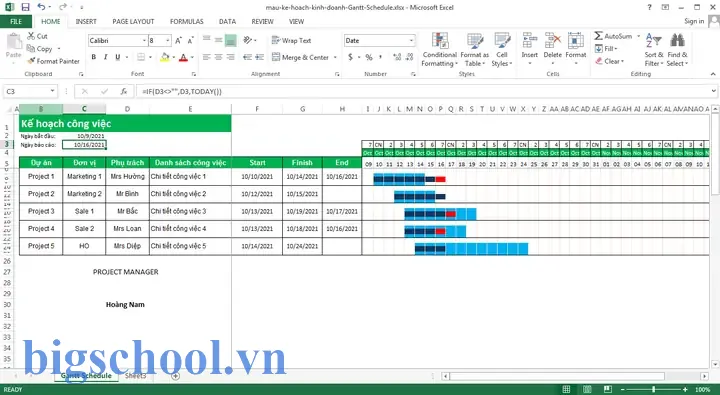Click the Increase Decimal icon
This screenshot has height=395, width=720.
[397, 57]
